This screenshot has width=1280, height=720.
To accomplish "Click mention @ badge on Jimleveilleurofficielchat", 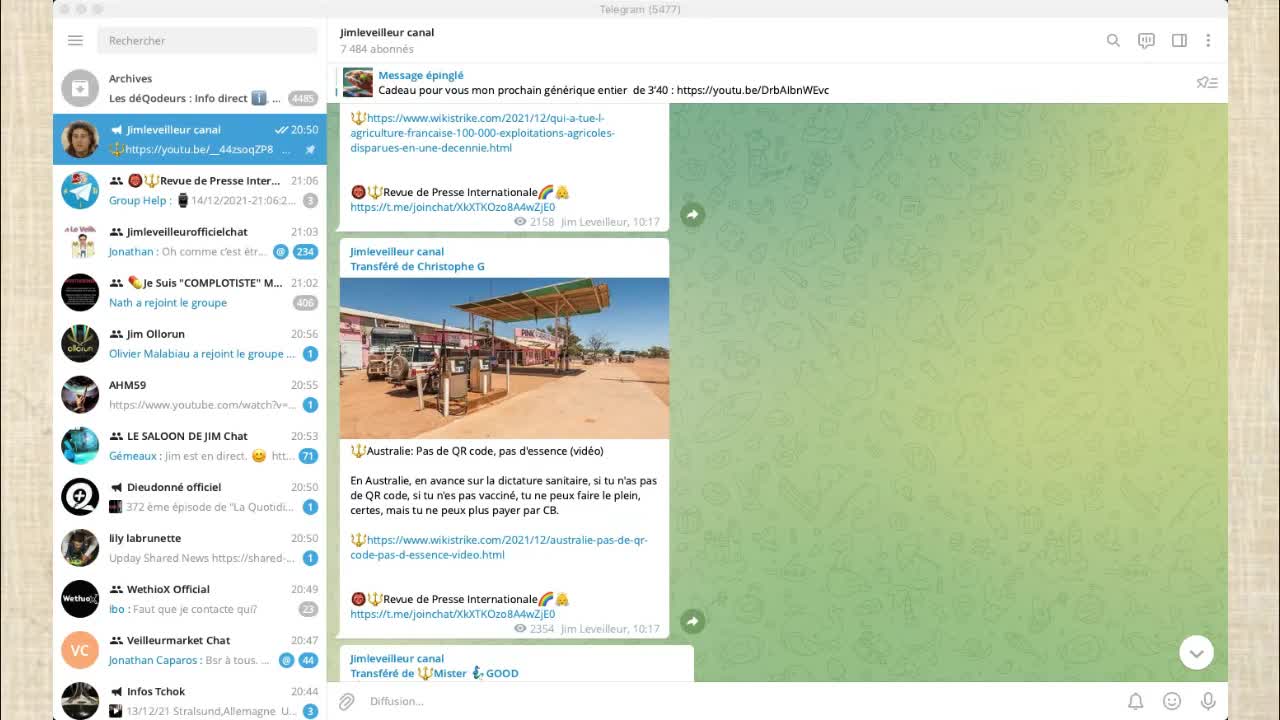I will 281,252.
